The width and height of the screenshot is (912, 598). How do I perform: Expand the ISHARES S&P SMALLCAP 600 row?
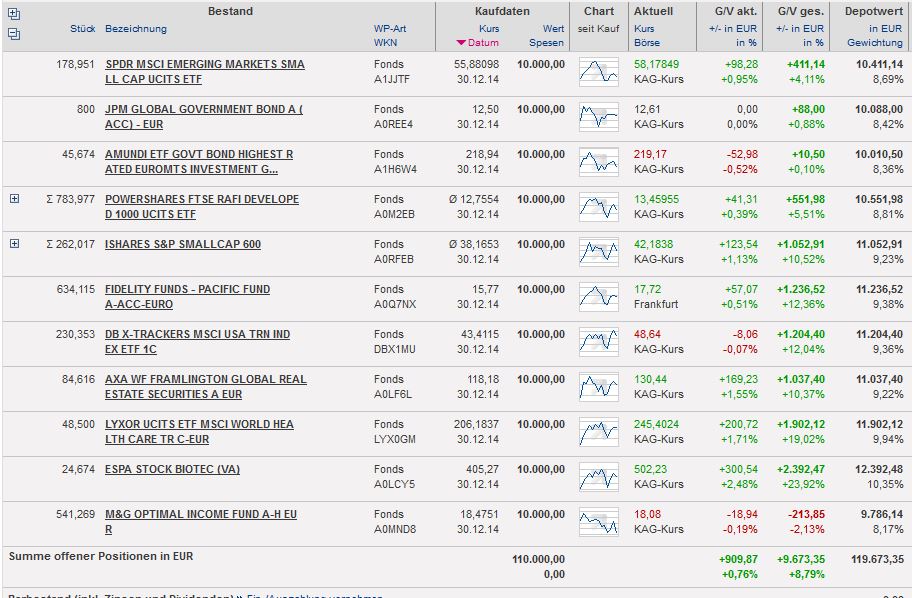coord(14,244)
